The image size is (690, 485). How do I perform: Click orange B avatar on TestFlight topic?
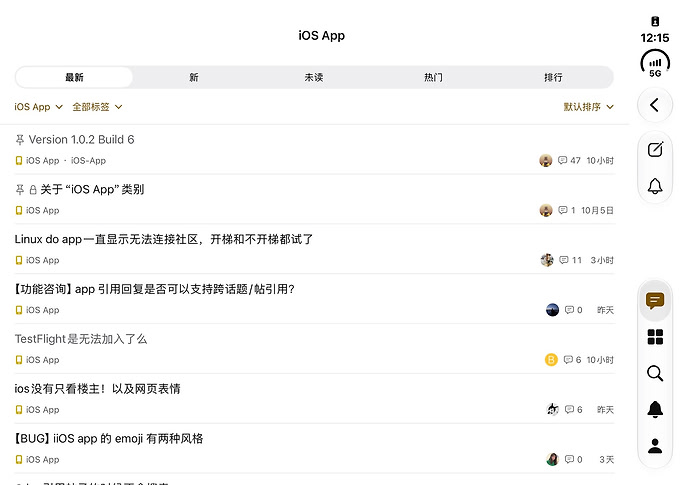551,360
